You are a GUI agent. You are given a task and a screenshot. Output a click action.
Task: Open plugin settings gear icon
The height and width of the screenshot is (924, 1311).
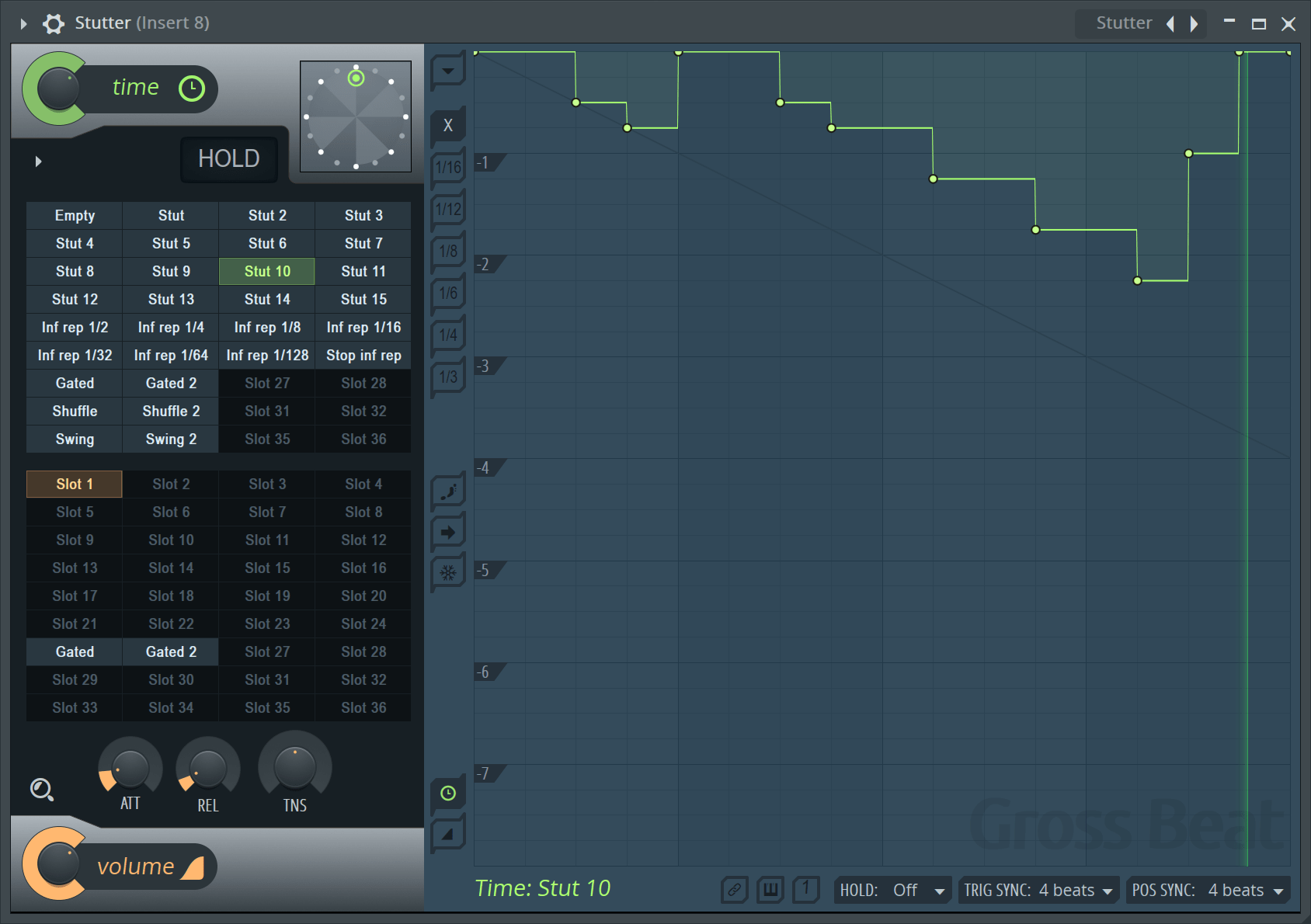pos(53,23)
